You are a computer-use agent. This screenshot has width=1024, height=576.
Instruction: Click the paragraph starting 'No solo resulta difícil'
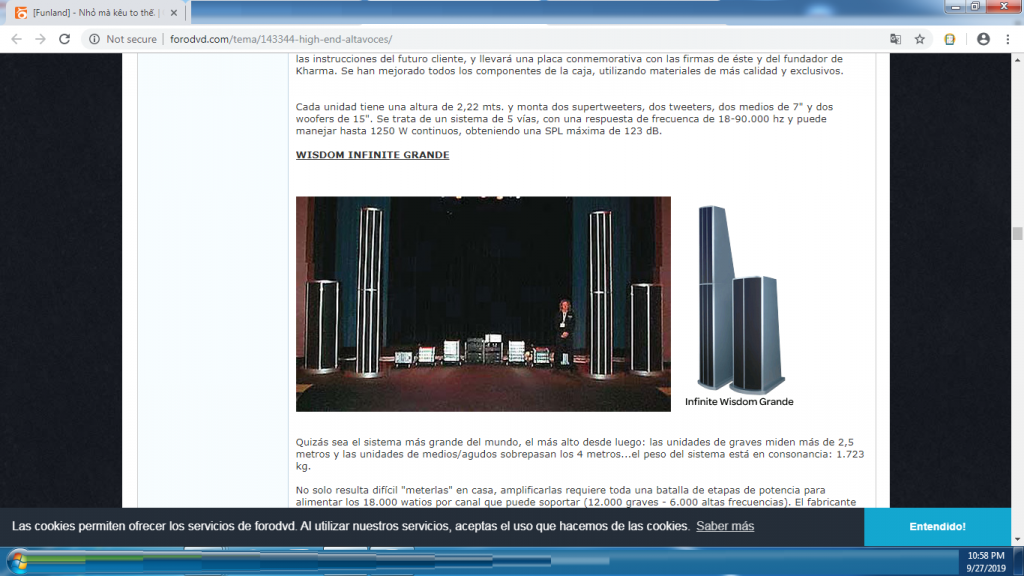point(576,496)
